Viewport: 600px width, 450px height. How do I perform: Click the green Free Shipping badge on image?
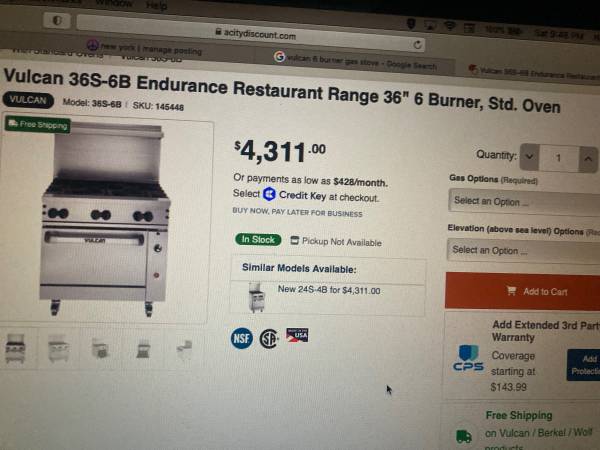[38, 125]
